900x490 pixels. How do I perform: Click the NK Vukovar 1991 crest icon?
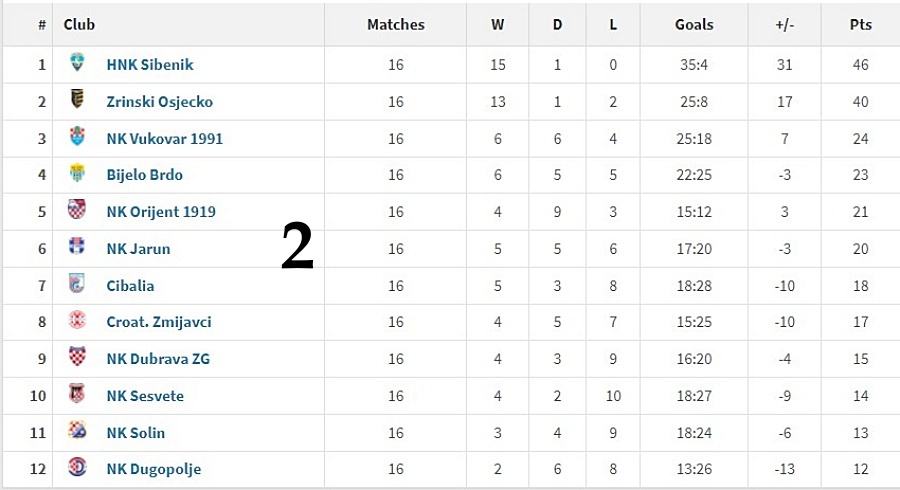pyautogui.click(x=77, y=136)
